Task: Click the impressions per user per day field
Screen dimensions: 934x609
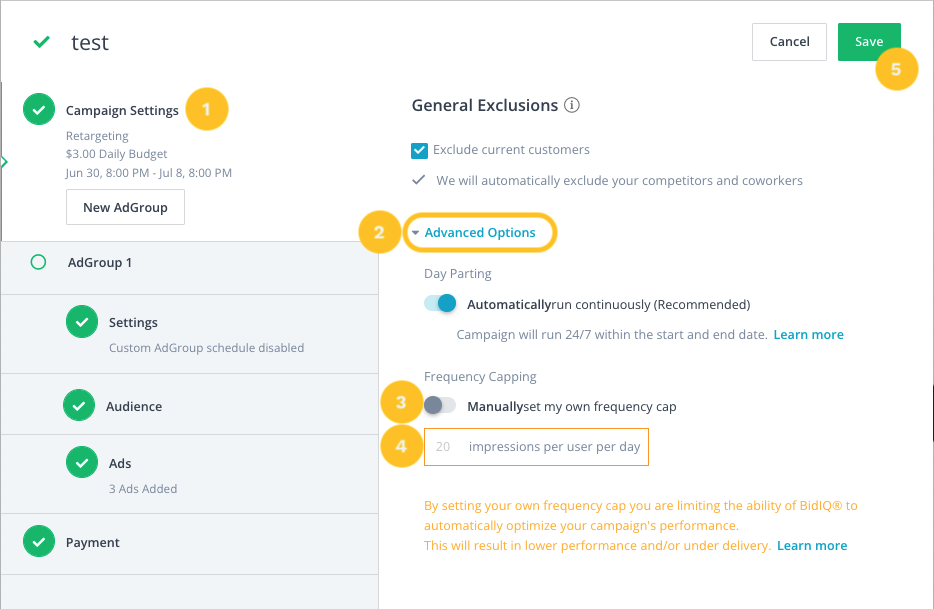Action: 536,447
